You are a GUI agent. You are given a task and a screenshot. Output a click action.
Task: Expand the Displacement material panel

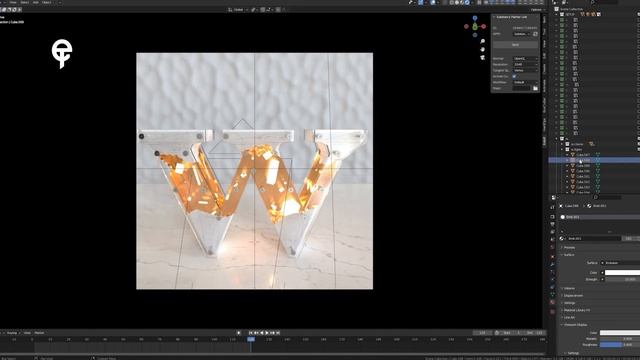tap(572, 296)
